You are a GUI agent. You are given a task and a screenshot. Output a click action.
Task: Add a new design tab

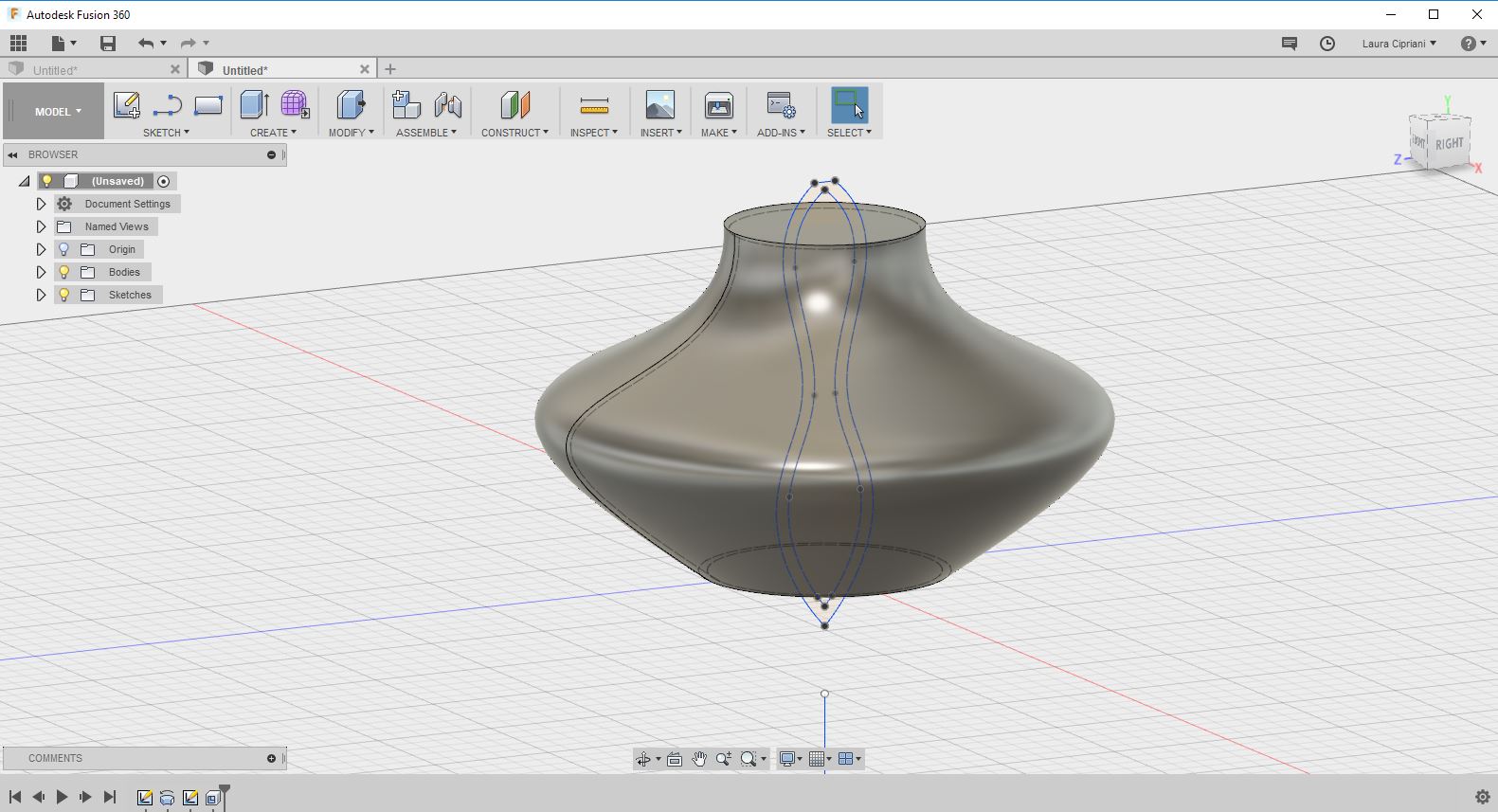(390, 69)
